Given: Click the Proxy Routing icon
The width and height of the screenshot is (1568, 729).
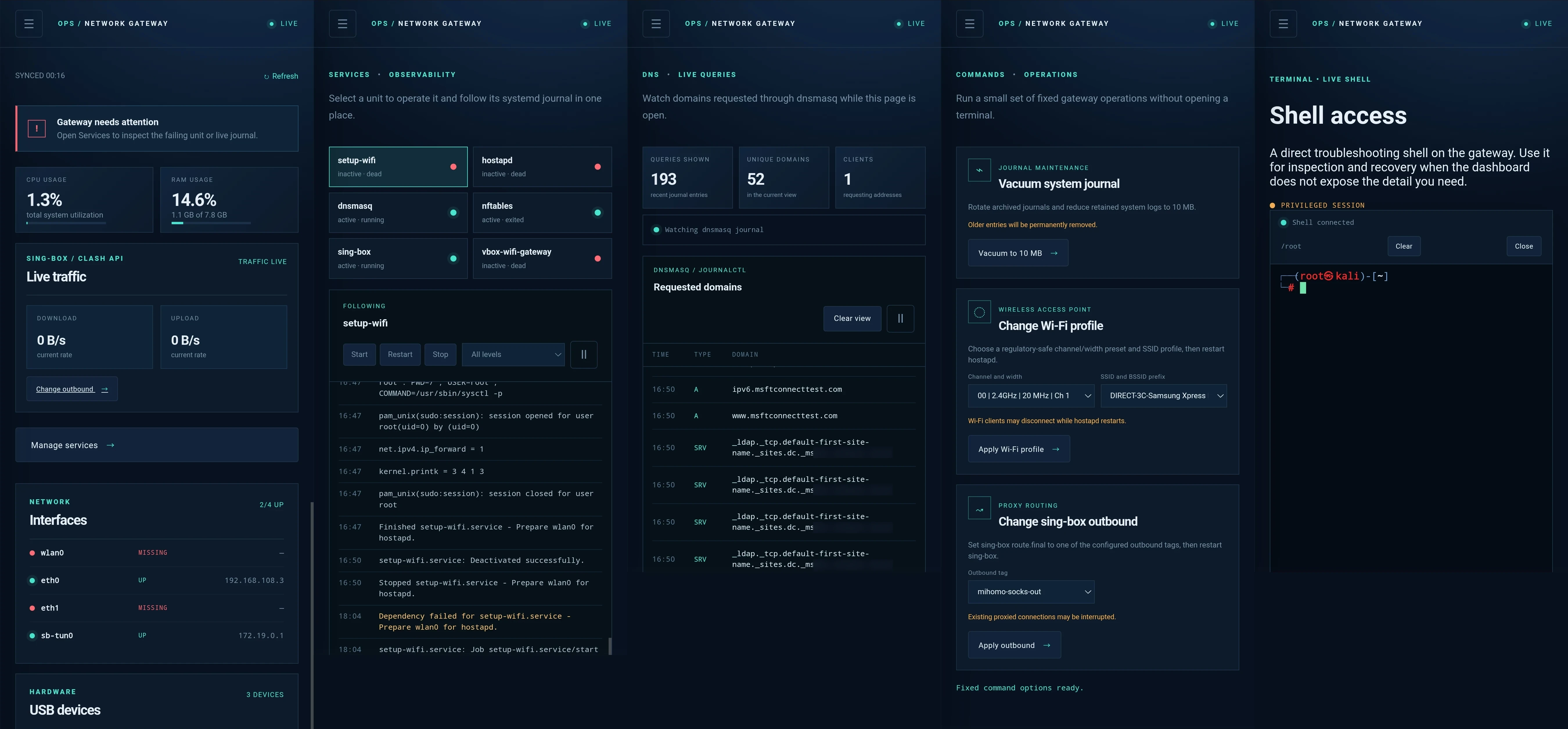Looking at the screenshot, I should pos(979,509).
